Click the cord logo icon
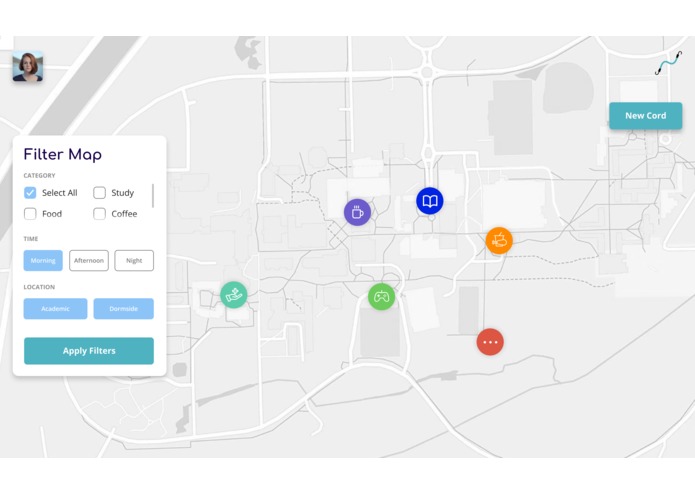Screen dimensions: 695x494 tap(668, 63)
